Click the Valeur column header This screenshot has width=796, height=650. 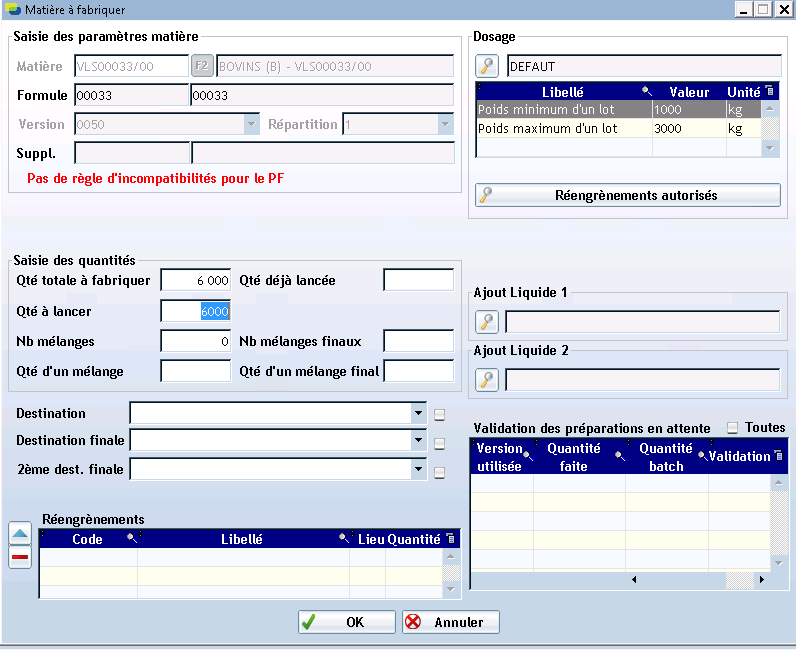pos(689,92)
